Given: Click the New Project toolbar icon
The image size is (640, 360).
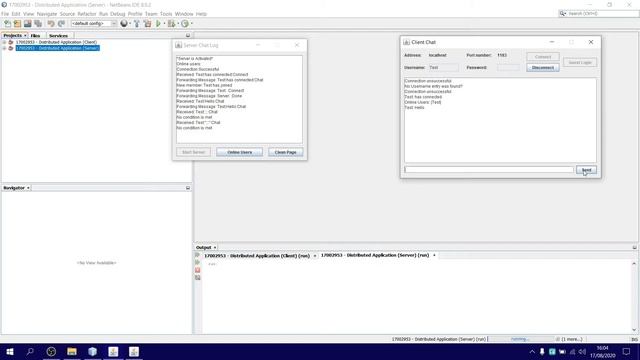Looking at the screenshot, I should pos(18,24).
